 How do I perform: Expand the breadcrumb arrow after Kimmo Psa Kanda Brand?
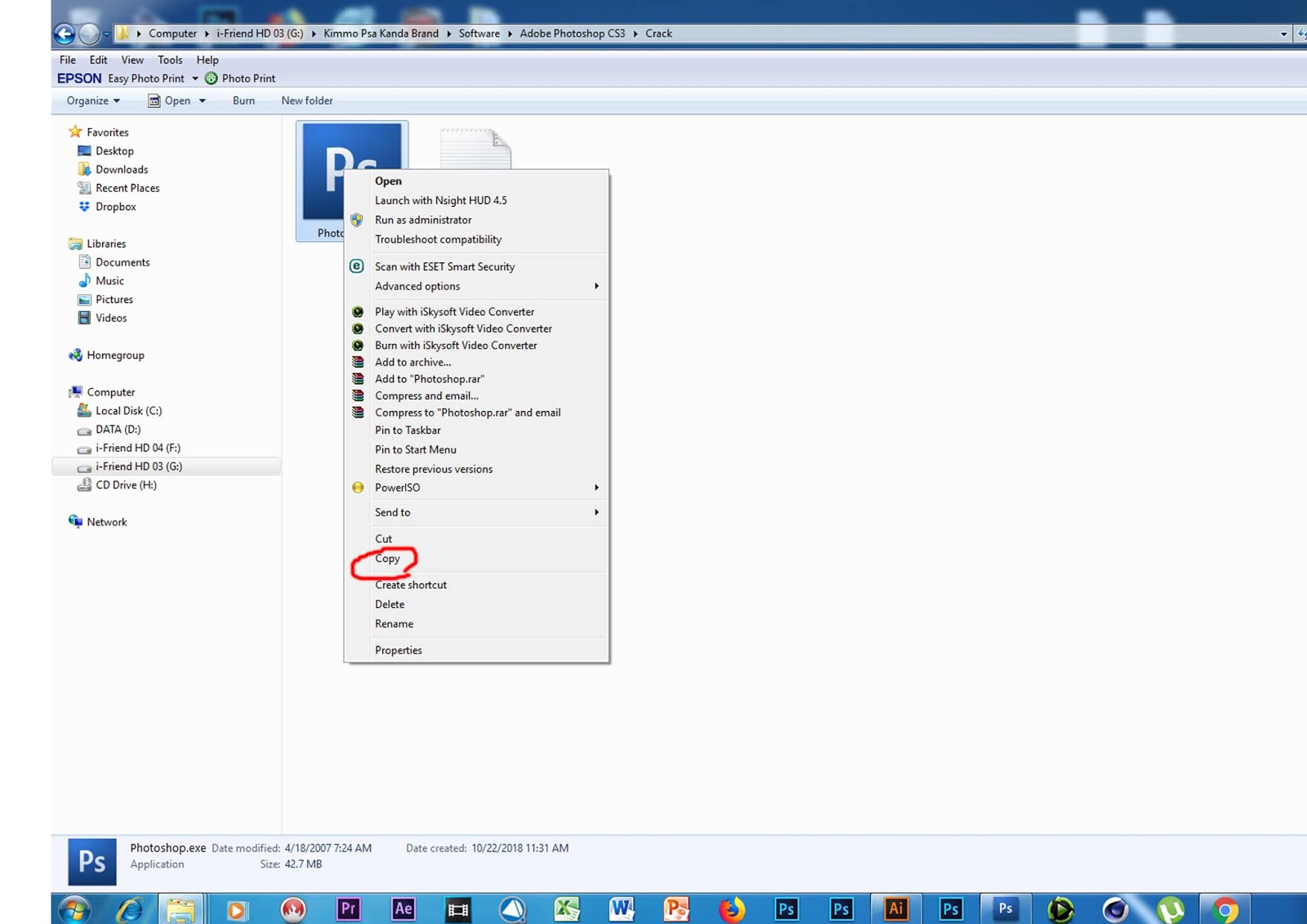coord(448,33)
